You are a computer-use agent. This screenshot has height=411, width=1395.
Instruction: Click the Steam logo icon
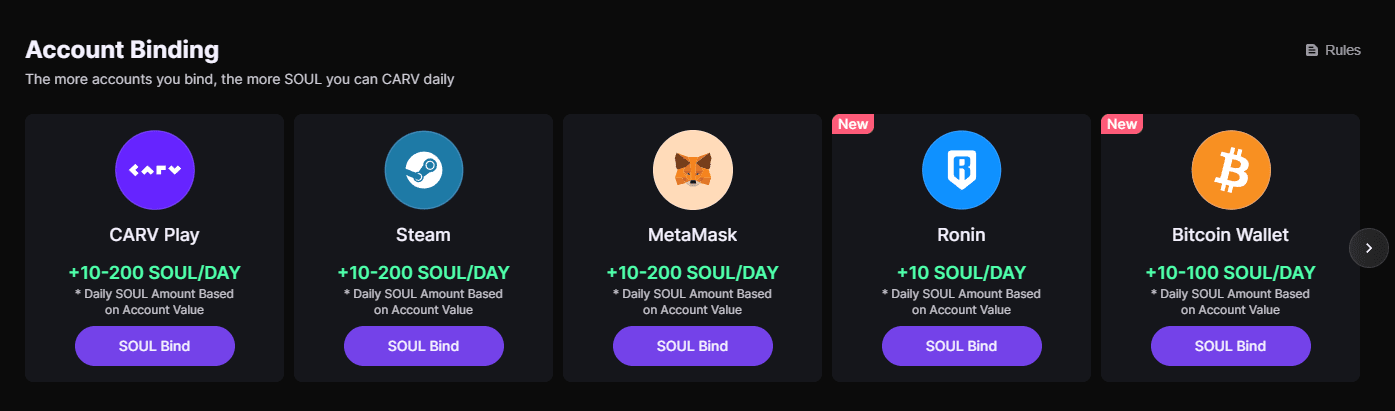point(423,170)
